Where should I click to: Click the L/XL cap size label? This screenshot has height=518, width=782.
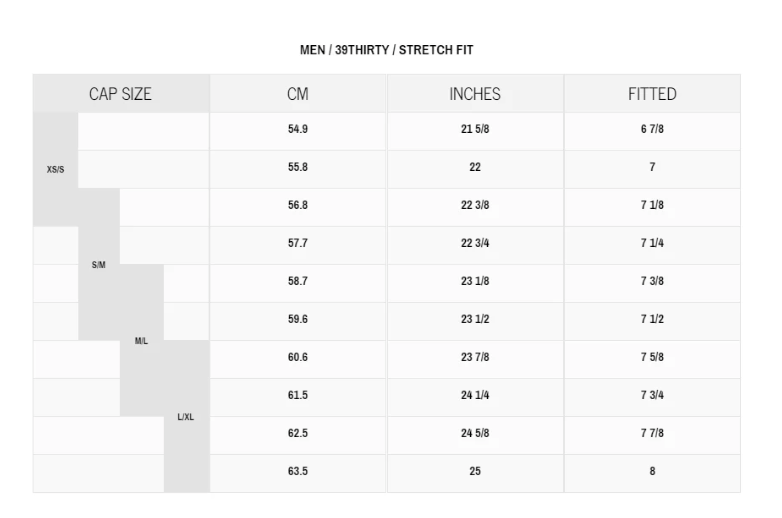click(185, 417)
